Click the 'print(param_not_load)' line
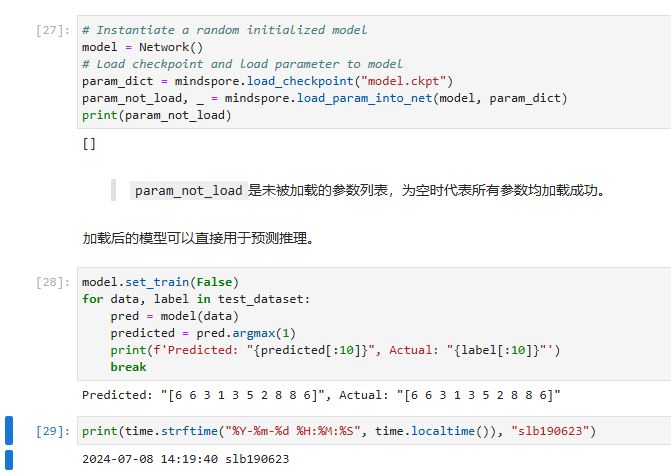This screenshot has height=473, width=671. click(x=157, y=116)
